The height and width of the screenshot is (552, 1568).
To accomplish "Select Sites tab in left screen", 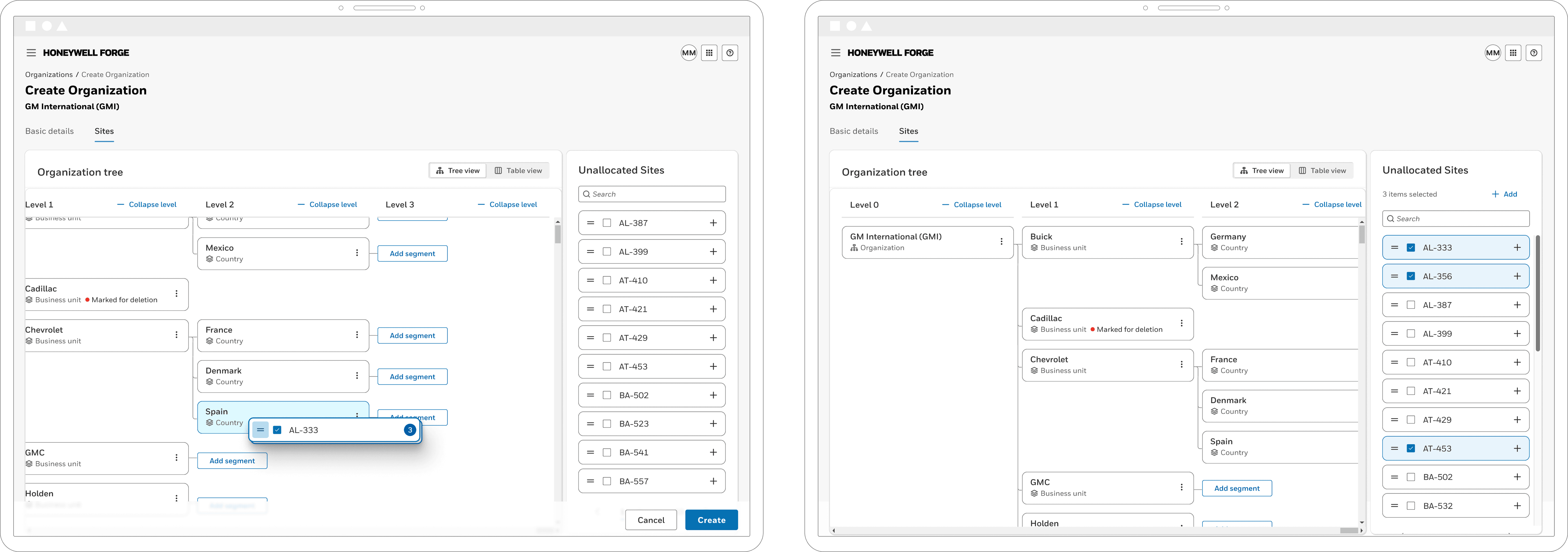I will [104, 131].
